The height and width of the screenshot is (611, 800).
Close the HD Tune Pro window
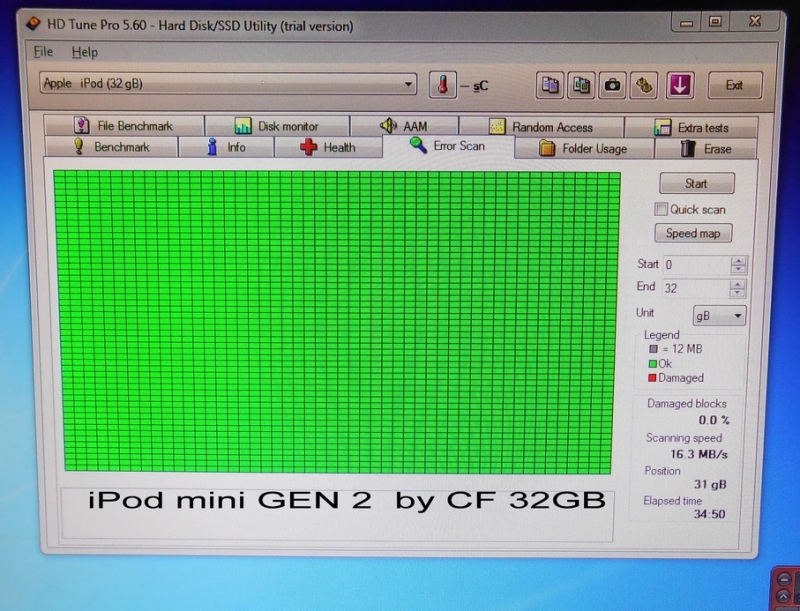tap(755, 21)
